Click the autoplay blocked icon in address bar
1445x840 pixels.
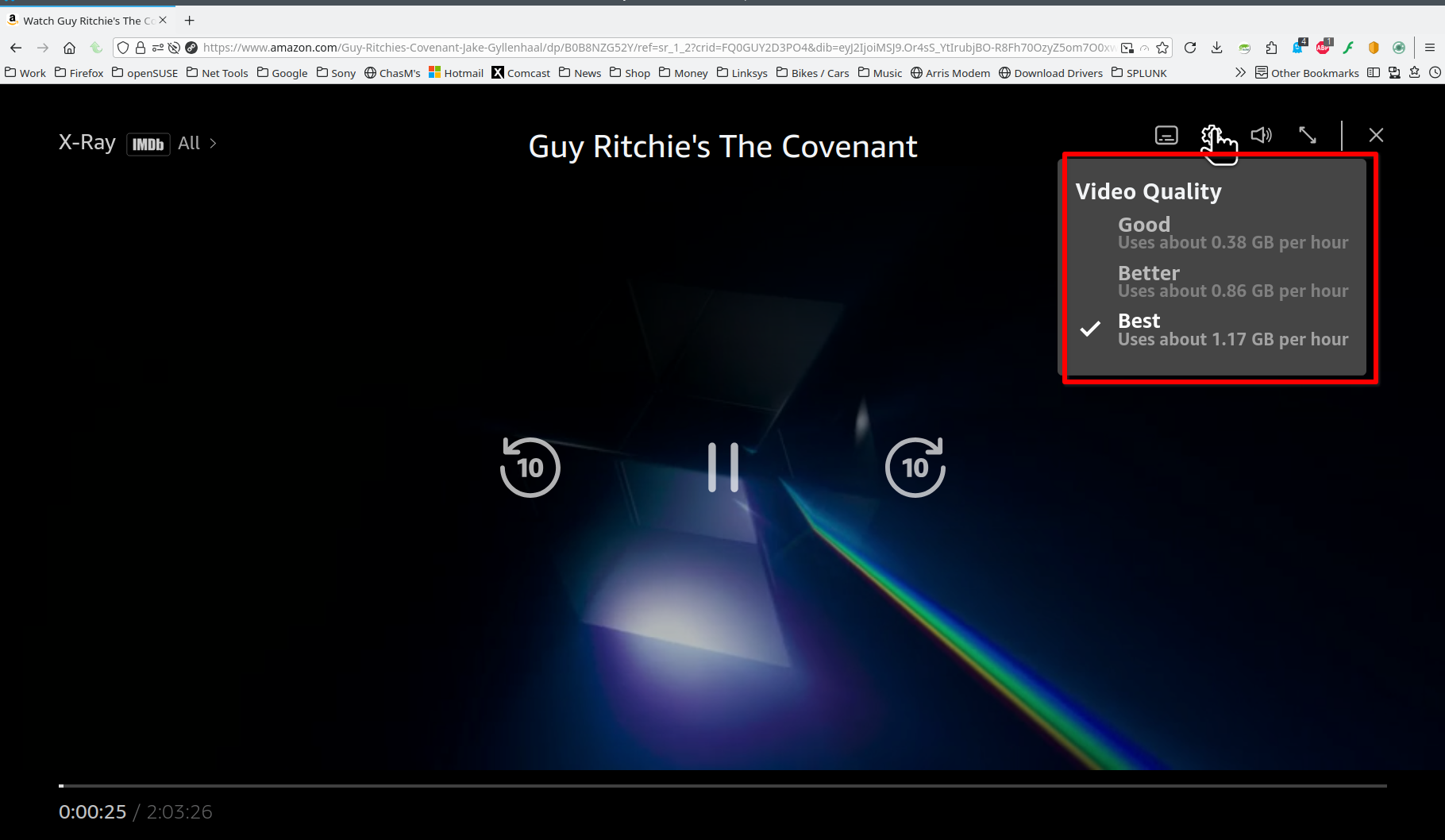174,48
